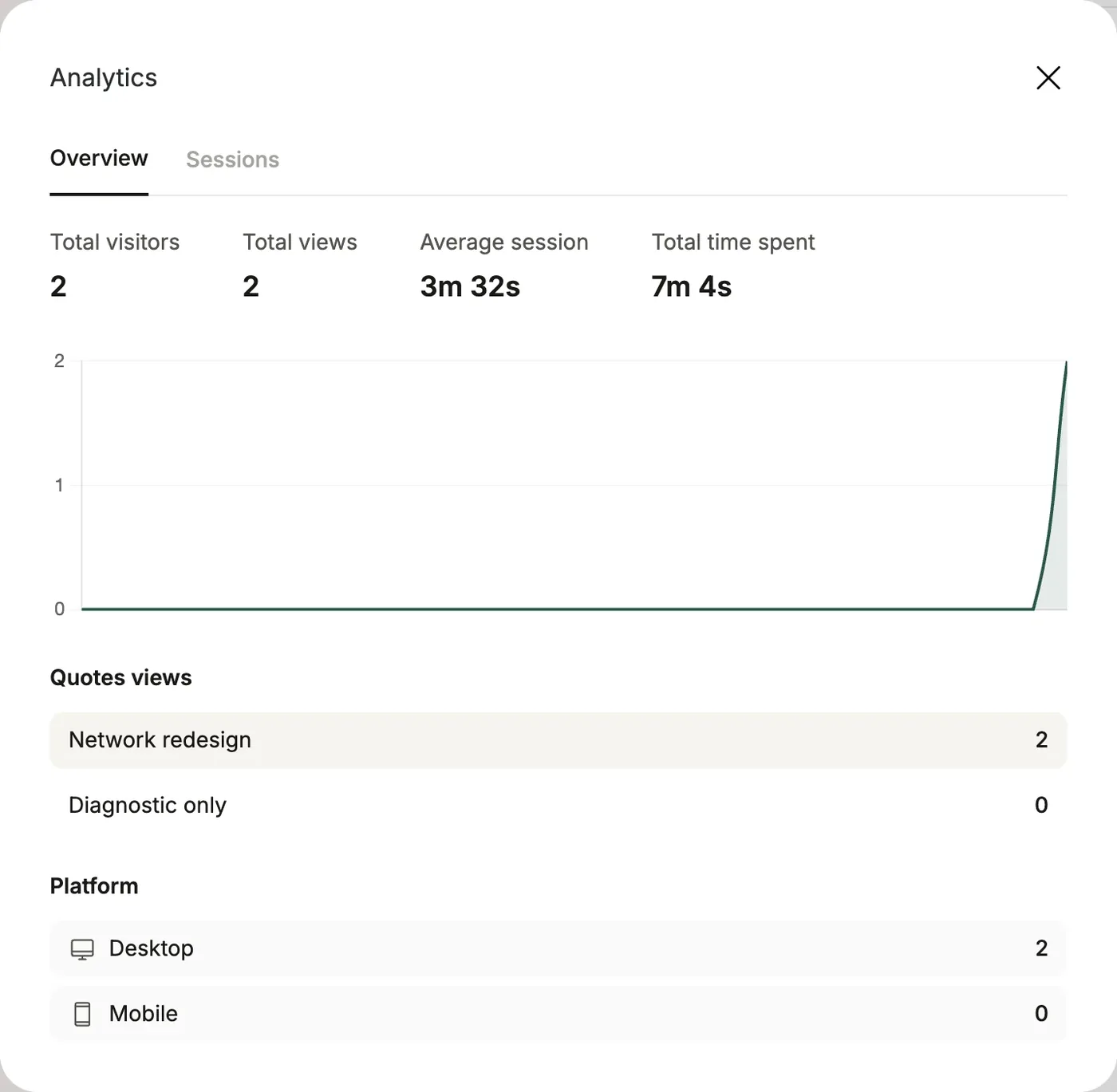
Task: Click the Platform heading
Action: pyautogui.click(x=94, y=886)
